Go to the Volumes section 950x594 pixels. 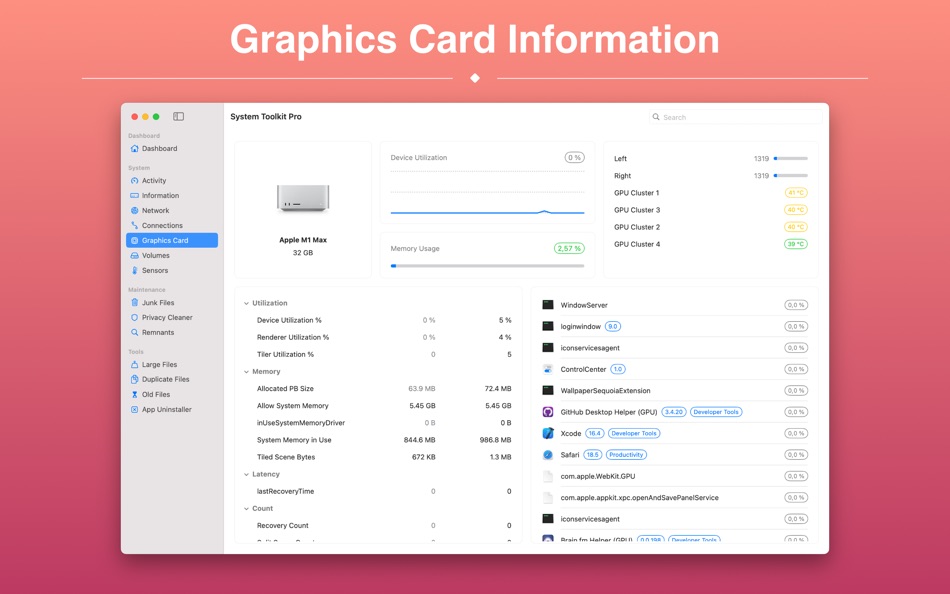pyautogui.click(x=172, y=256)
